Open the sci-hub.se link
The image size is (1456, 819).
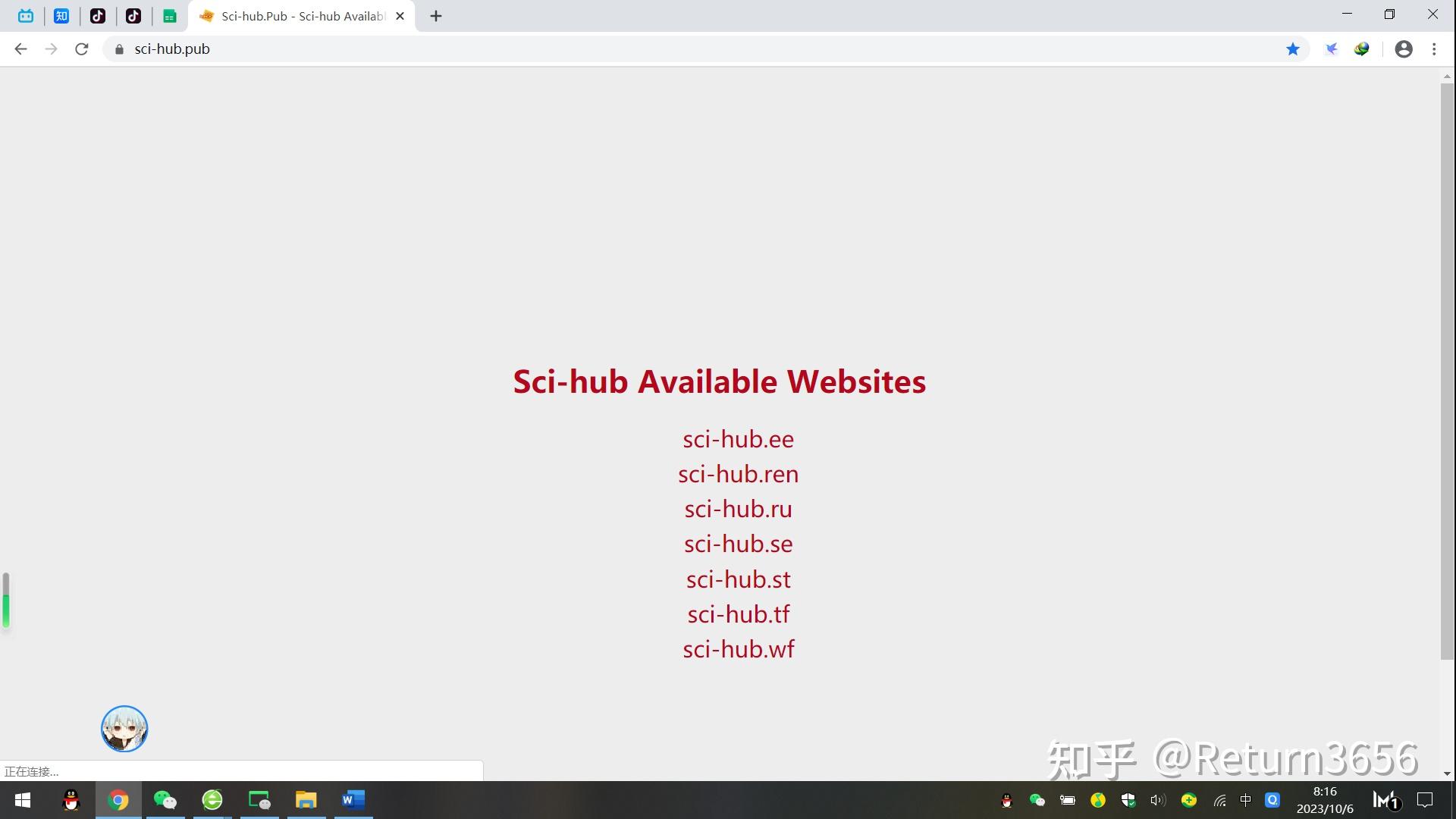tap(738, 543)
